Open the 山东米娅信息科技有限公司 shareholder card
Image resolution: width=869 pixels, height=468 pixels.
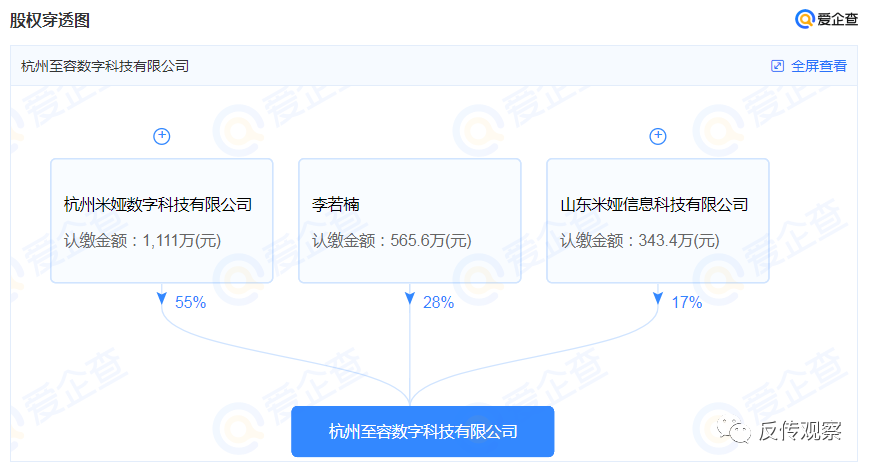coord(658,221)
